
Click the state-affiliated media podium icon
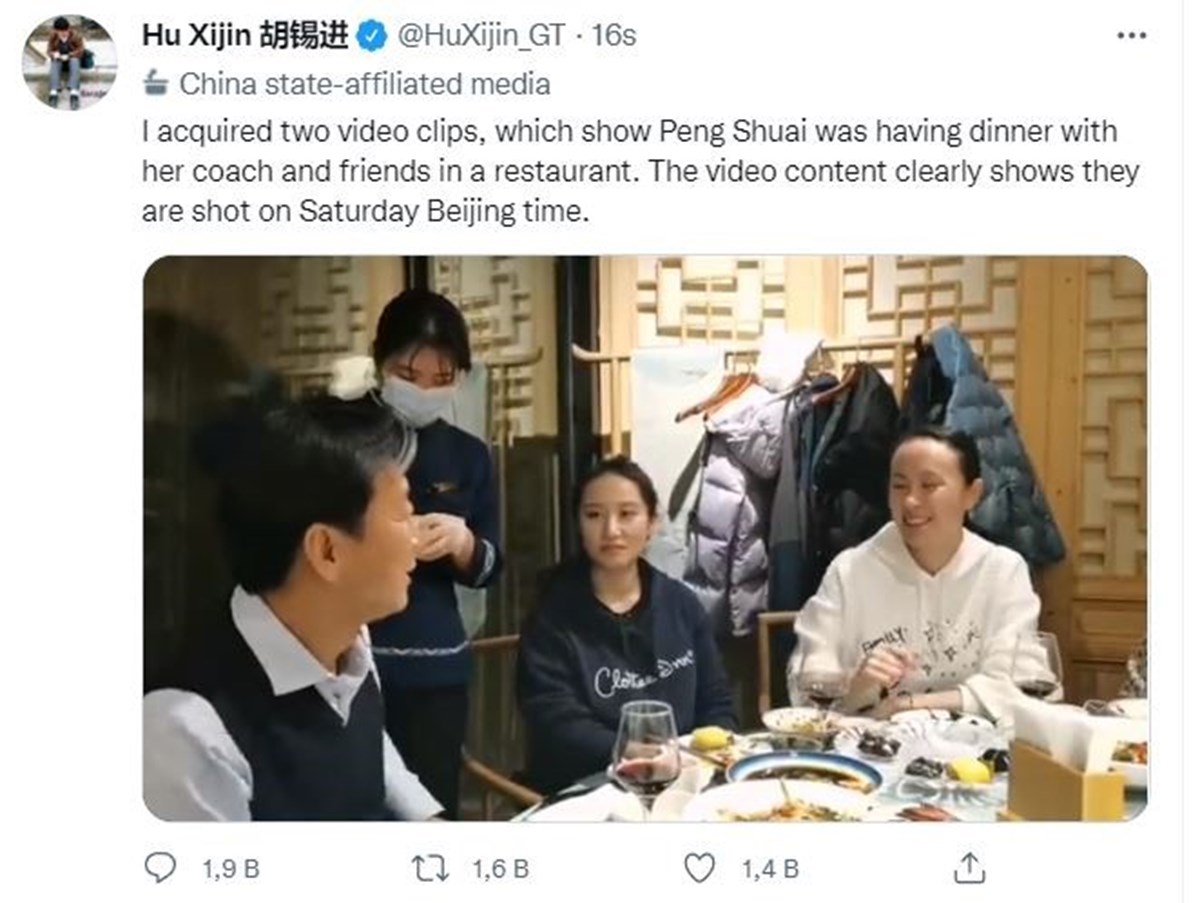tap(155, 83)
